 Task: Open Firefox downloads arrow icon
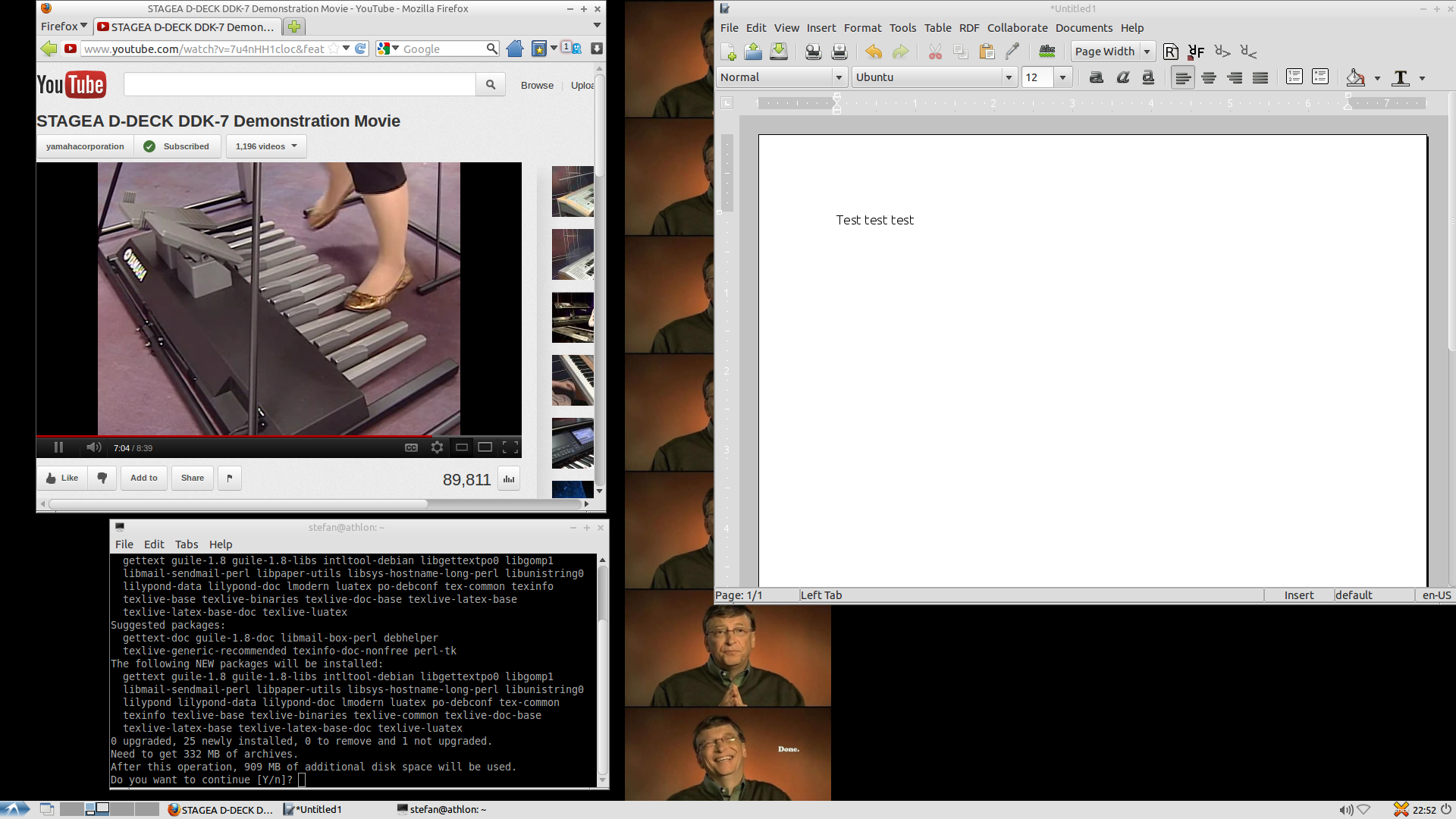pos(597,49)
